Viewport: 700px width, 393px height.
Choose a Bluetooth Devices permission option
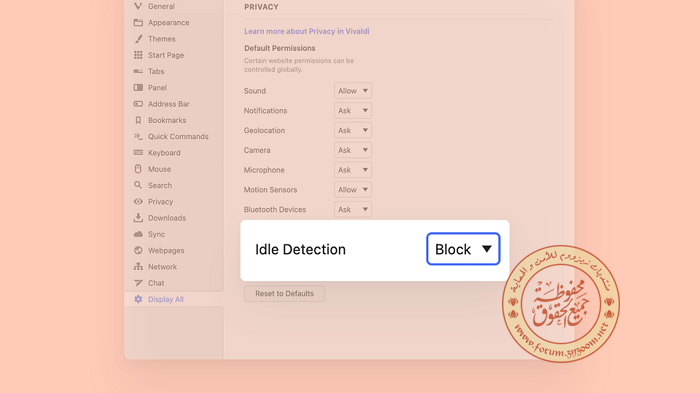[x=353, y=209]
